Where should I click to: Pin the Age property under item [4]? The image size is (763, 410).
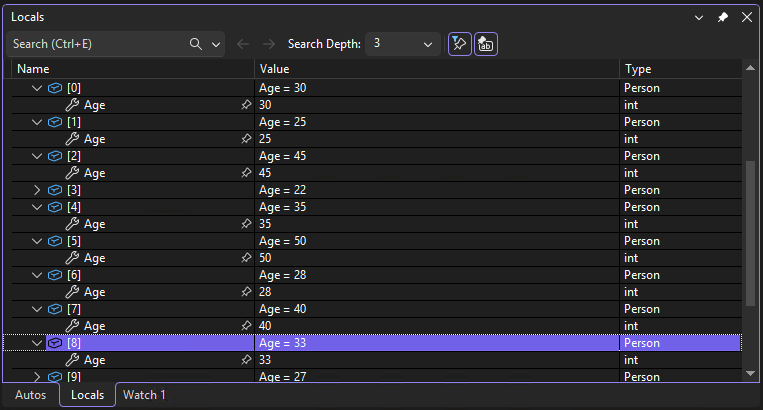pos(246,224)
